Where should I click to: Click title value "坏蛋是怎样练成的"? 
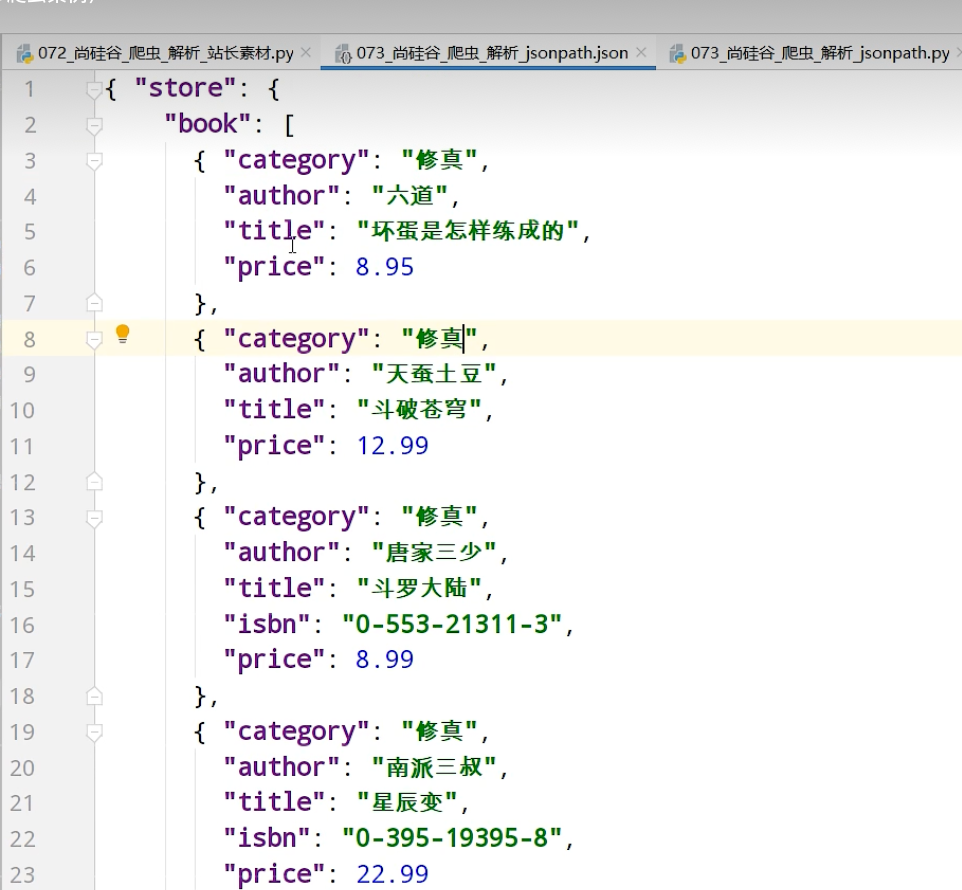click(x=469, y=231)
